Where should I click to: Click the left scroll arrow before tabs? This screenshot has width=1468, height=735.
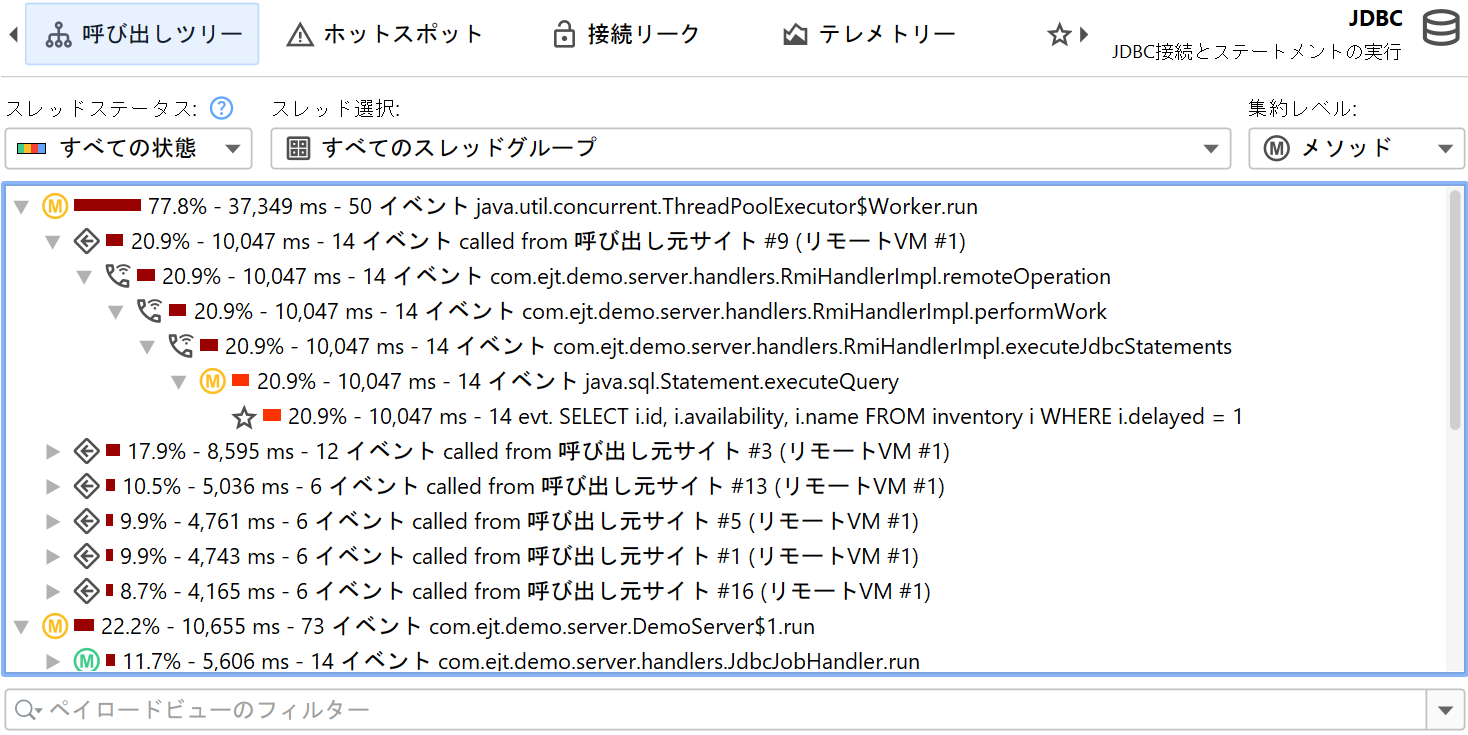click(x=13, y=35)
